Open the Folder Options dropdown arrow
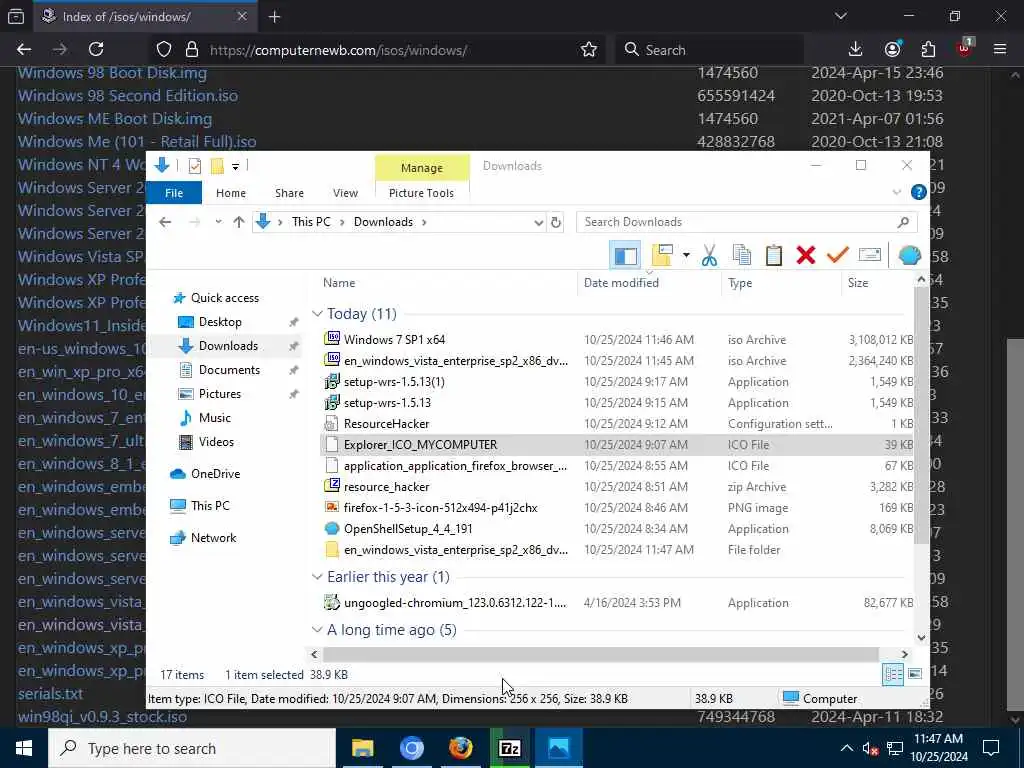 click(686, 255)
